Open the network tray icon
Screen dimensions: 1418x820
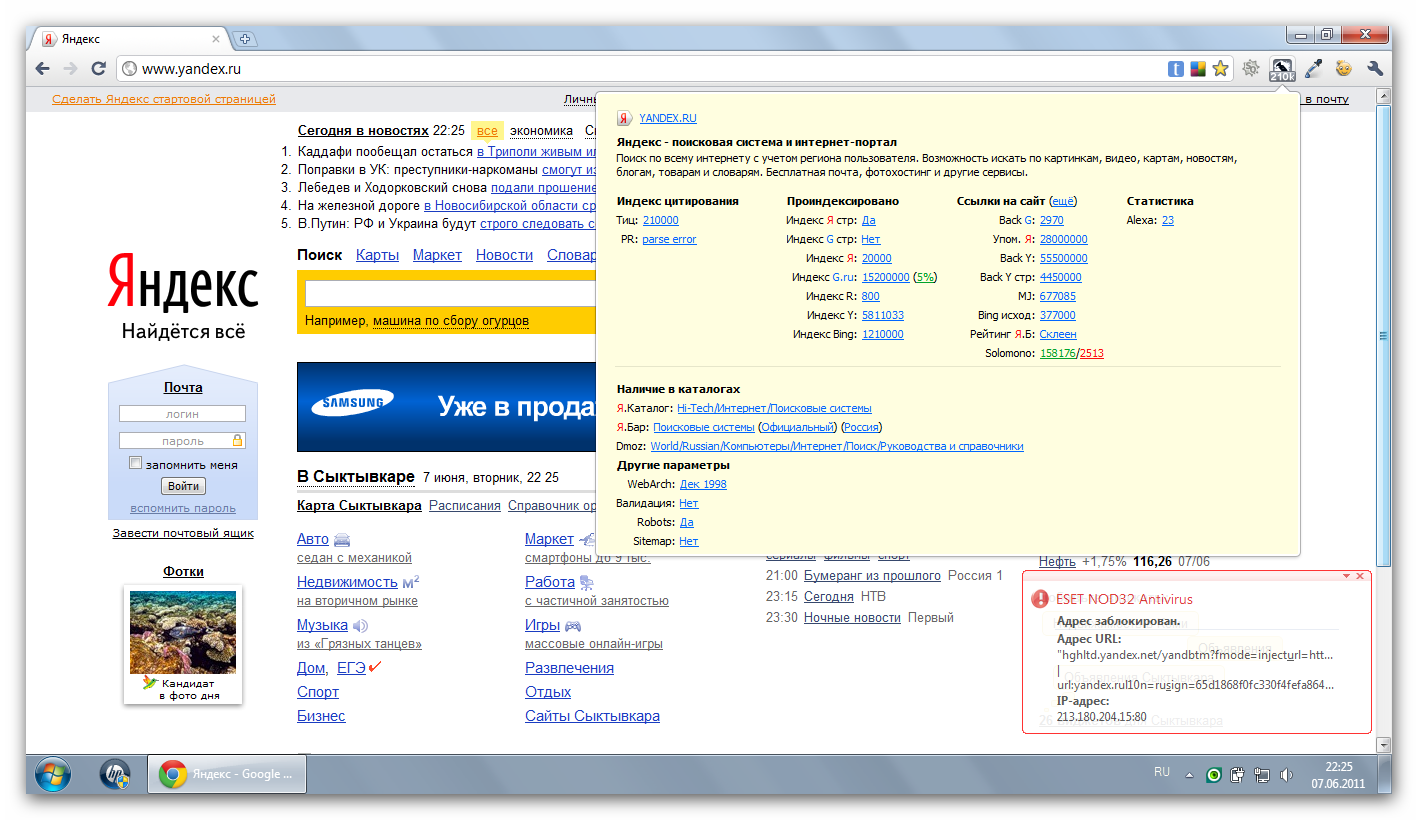pos(1262,774)
